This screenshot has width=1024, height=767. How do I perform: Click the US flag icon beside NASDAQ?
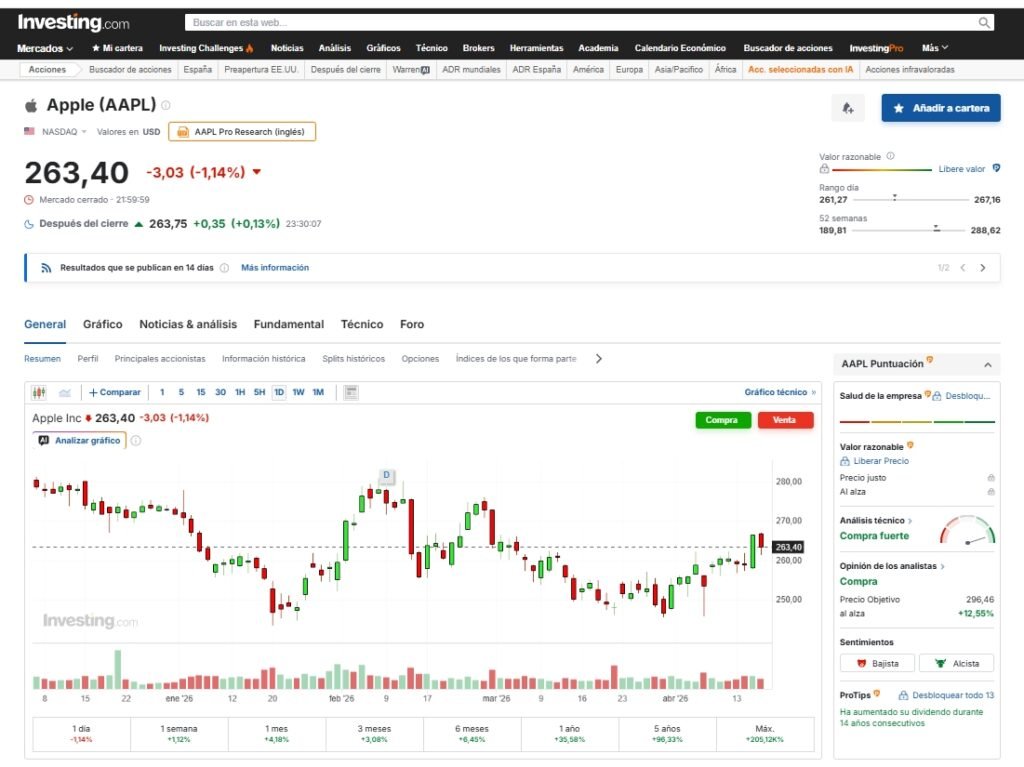point(29,131)
